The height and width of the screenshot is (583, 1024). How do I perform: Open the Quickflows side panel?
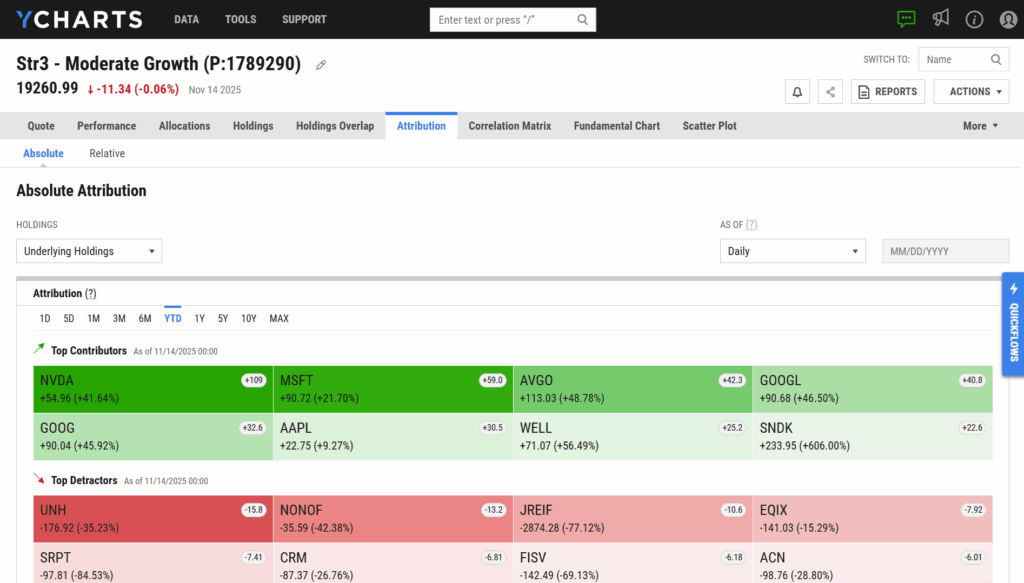1013,323
